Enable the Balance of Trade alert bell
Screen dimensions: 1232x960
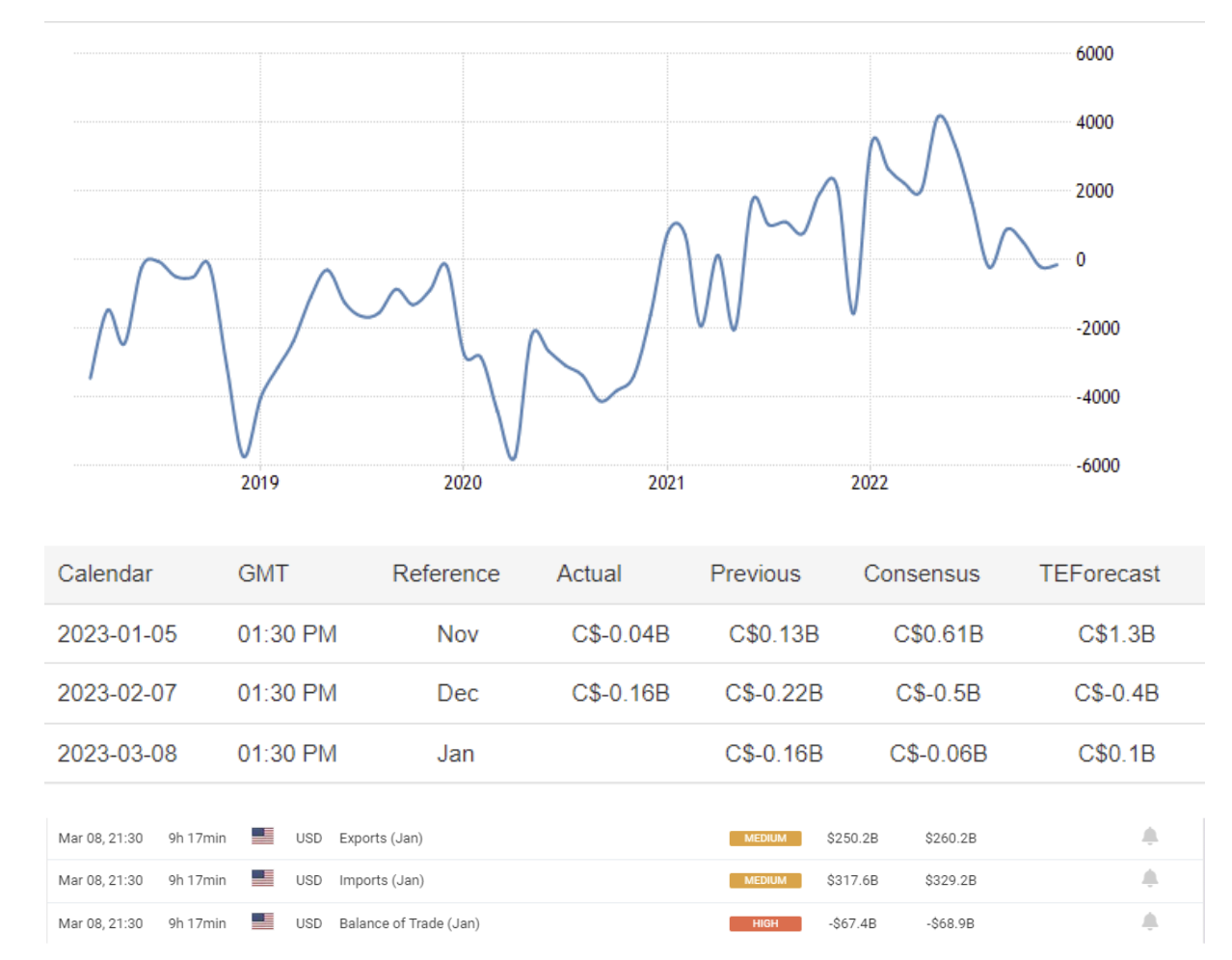(1149, 922)
